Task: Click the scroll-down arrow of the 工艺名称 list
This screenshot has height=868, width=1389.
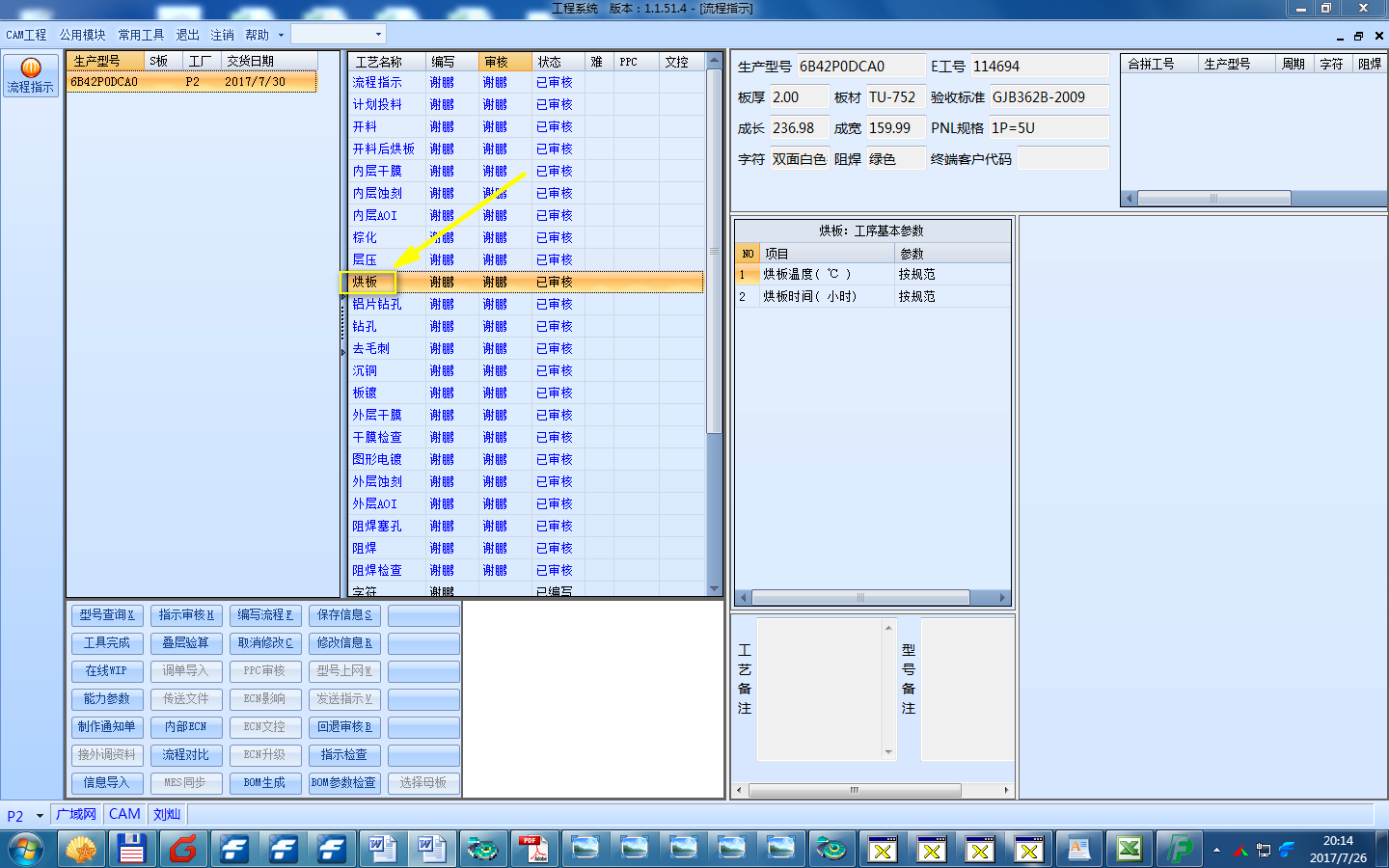Action: (715, 588)
